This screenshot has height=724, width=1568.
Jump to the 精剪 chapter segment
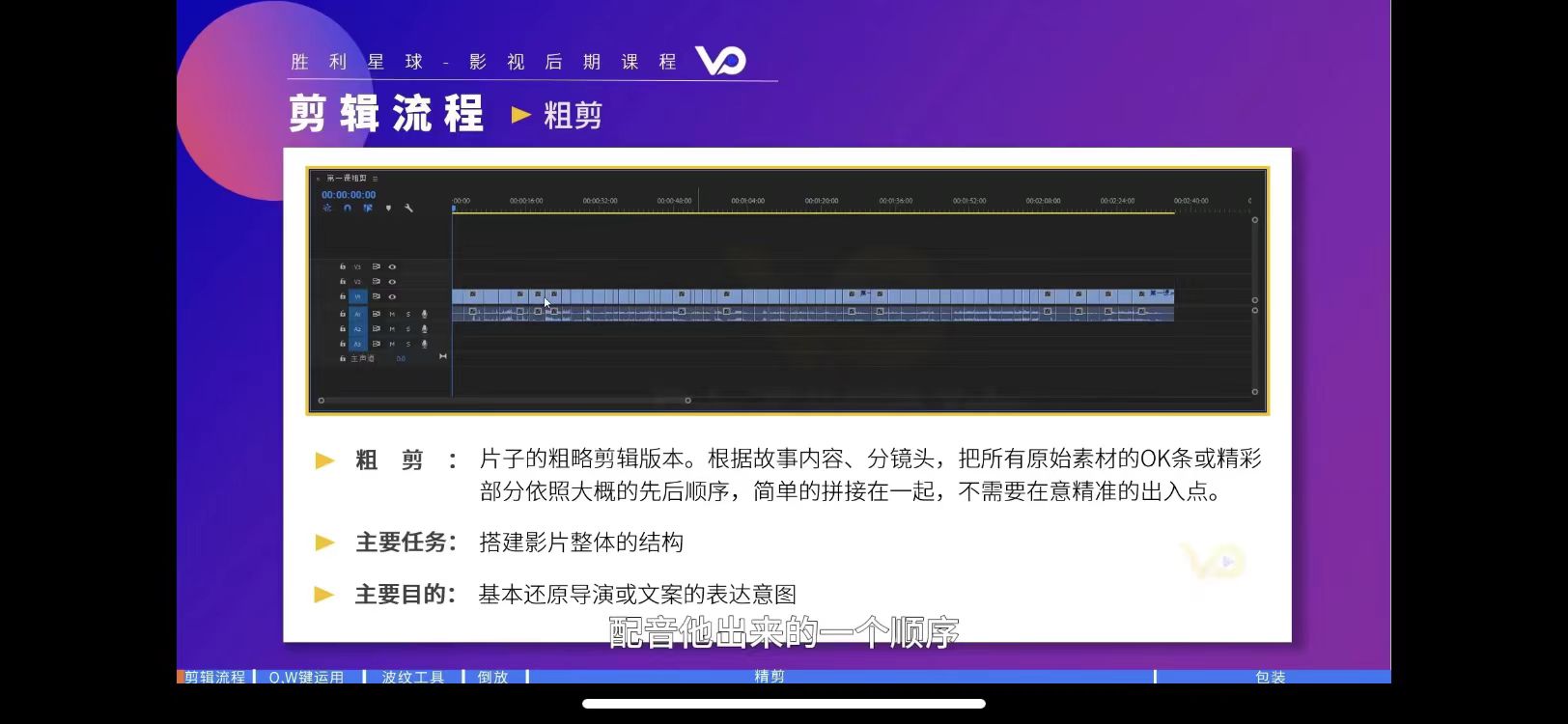tap(769, 677)
